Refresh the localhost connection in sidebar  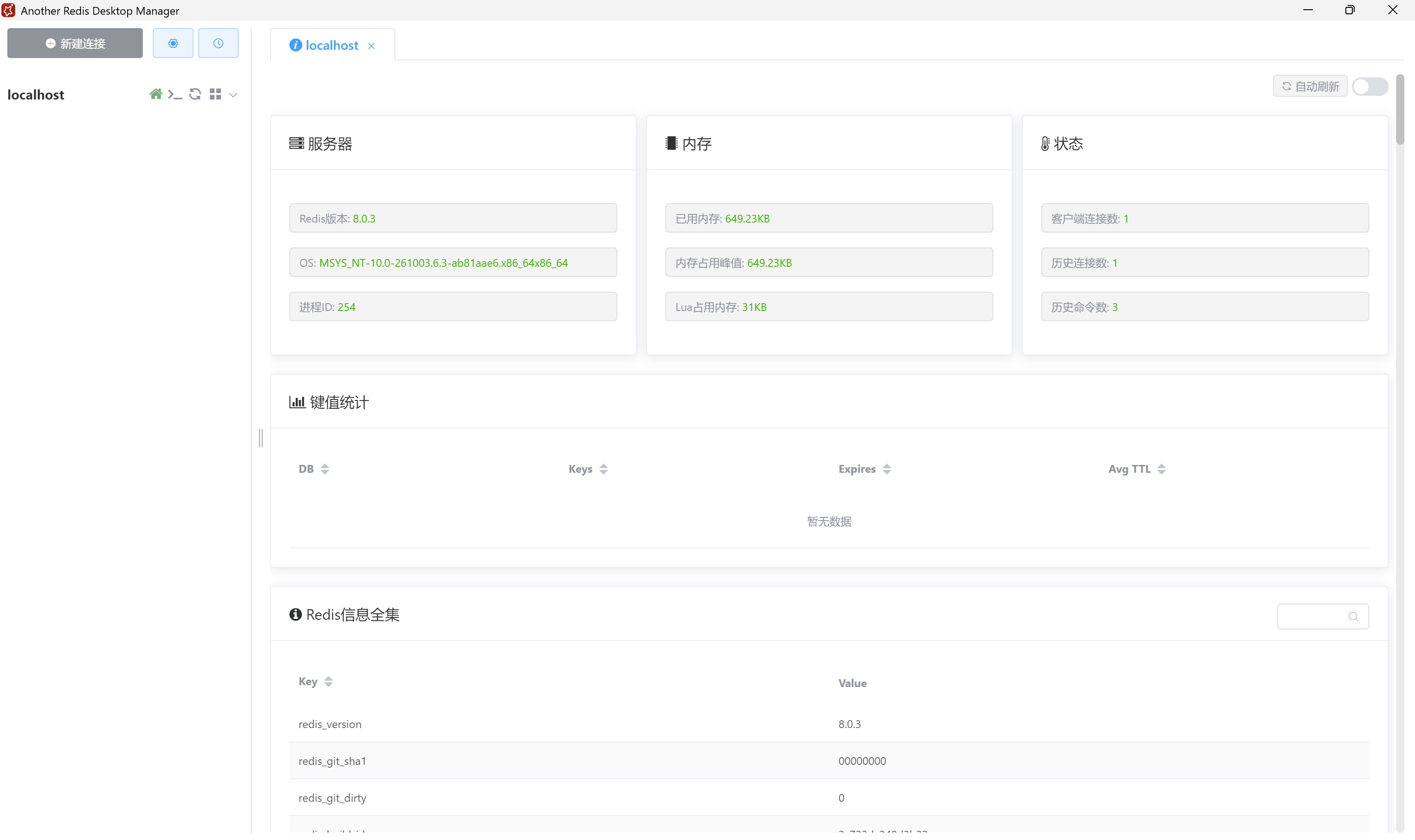point(195,94)
